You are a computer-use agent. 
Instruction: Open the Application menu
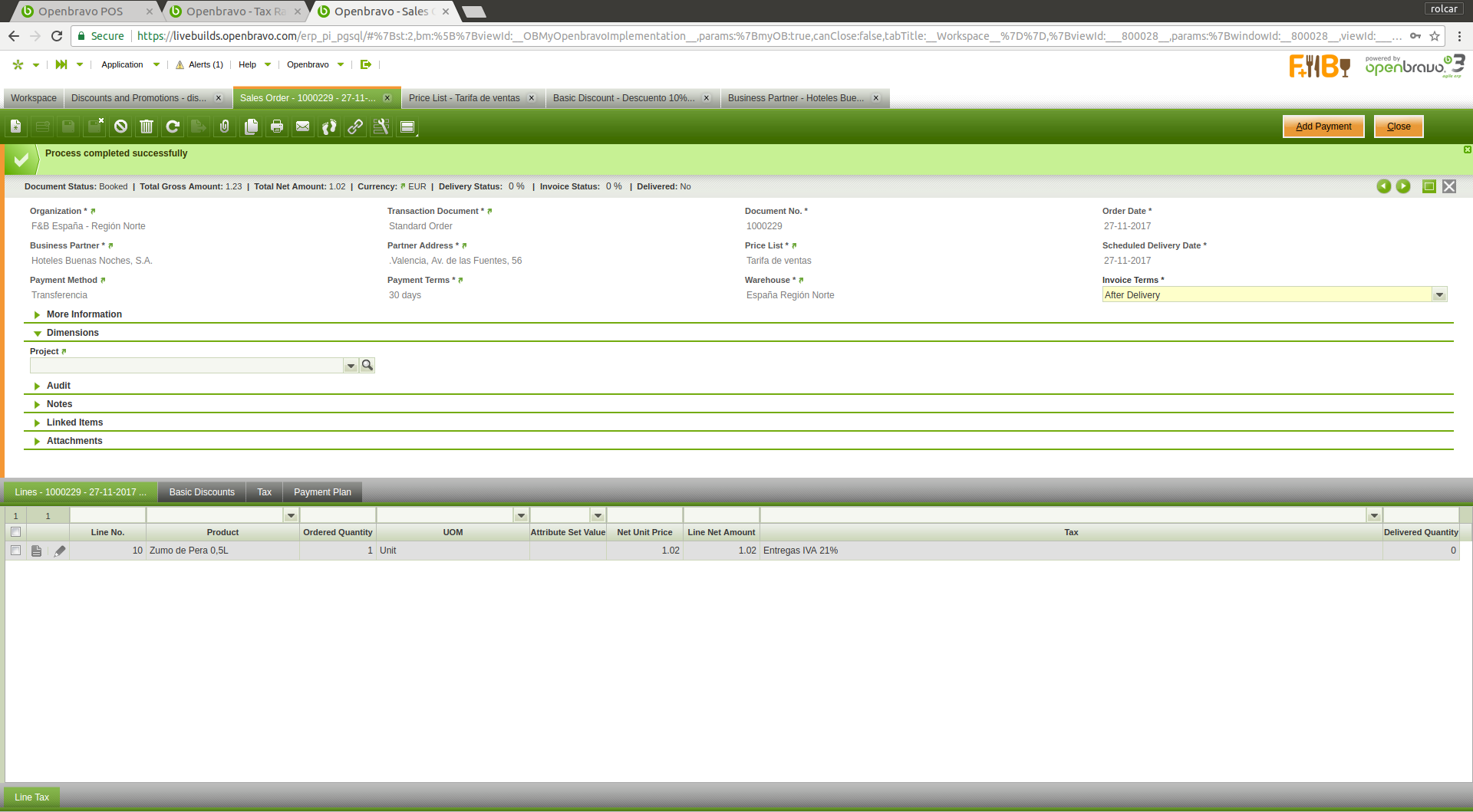130,64
